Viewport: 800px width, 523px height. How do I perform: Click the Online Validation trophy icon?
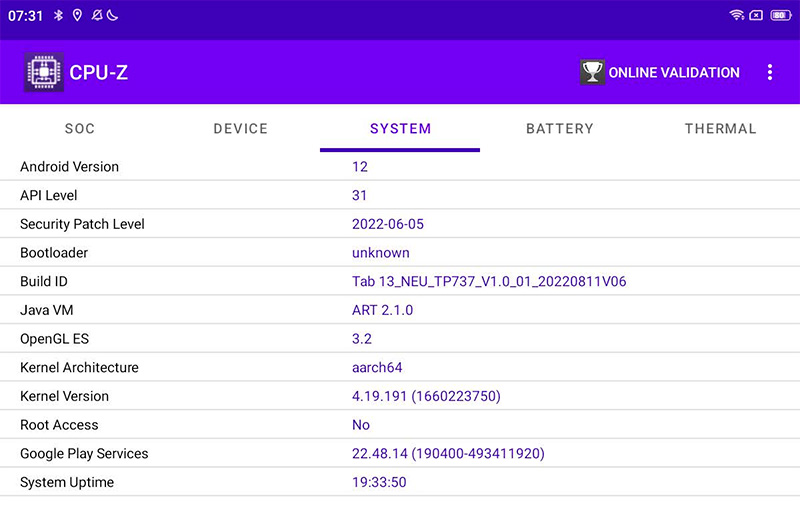point(592,72)
